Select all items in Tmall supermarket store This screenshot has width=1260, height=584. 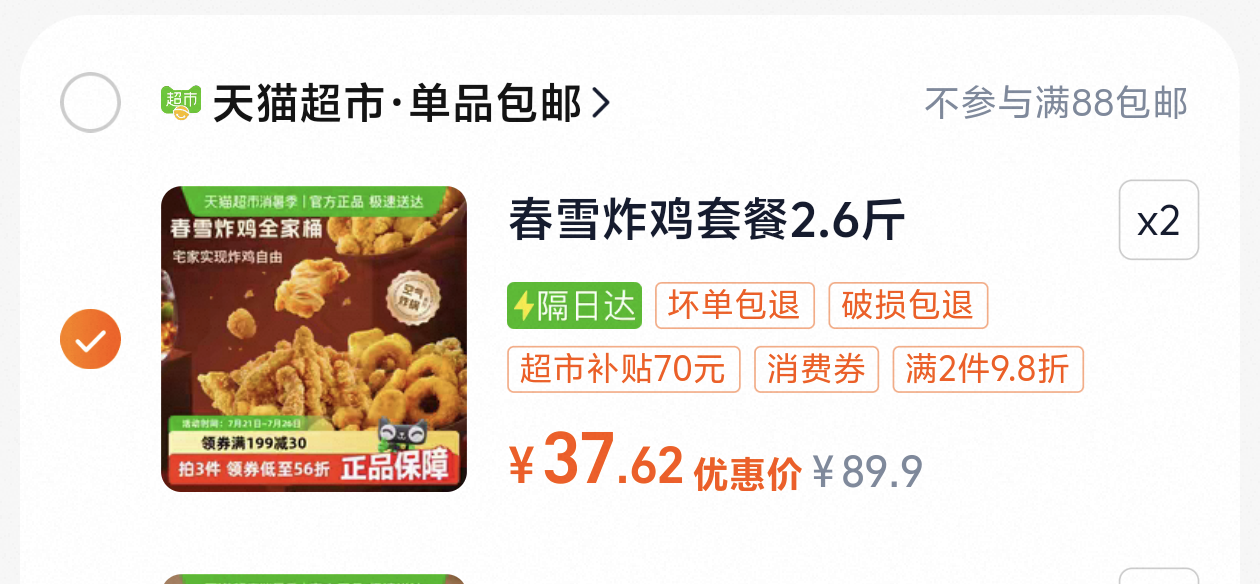91,102
